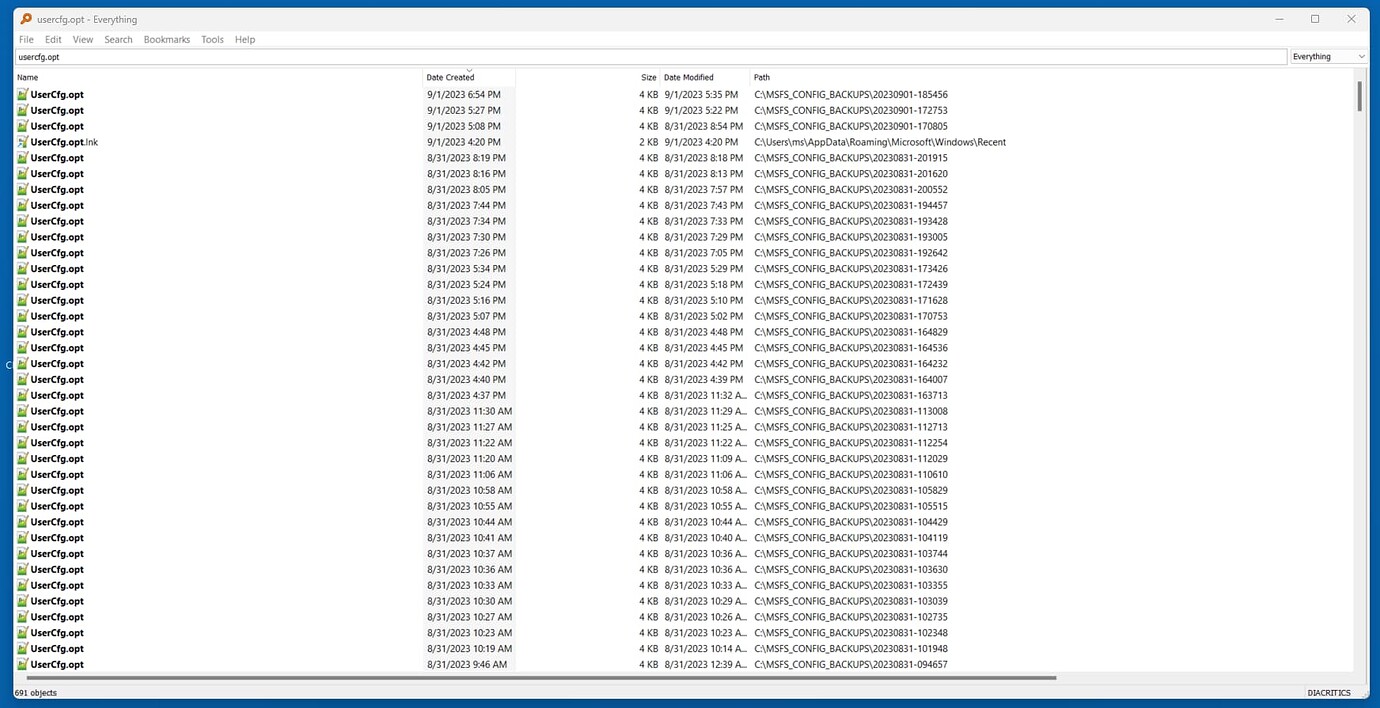Screen dimensions: 1380x708
Task: Open the Search menu
Action: point(118,39)
